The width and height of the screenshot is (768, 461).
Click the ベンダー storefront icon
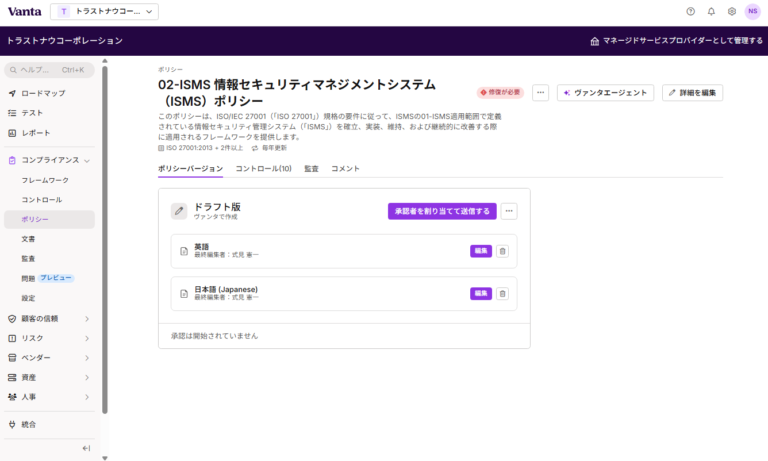pyautogui.click(x=12, y=358)
